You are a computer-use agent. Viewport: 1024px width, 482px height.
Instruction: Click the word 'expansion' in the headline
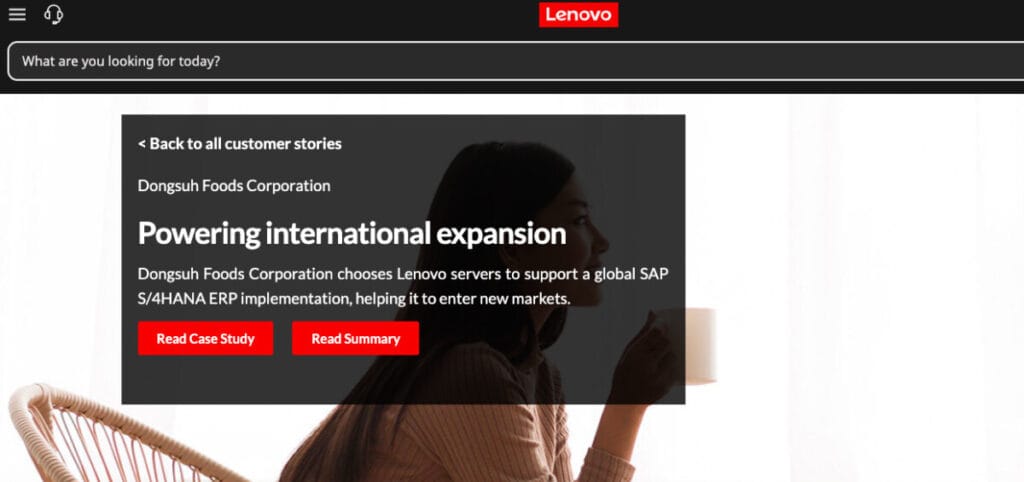pyautogui.click(x=501, y=234)
